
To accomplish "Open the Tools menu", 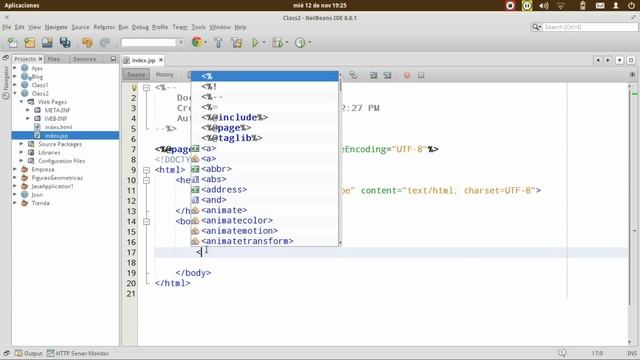I will [198, 27].
